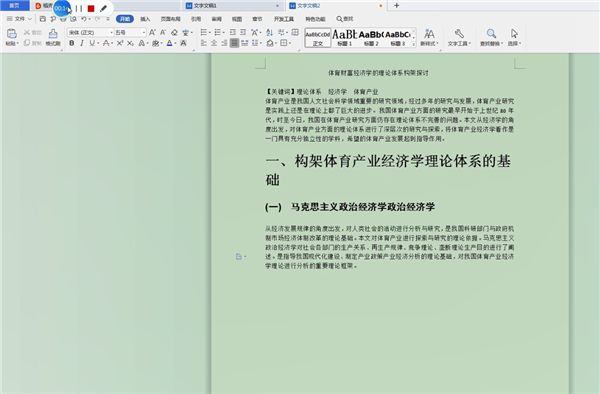Pause the screen recording

78,8
